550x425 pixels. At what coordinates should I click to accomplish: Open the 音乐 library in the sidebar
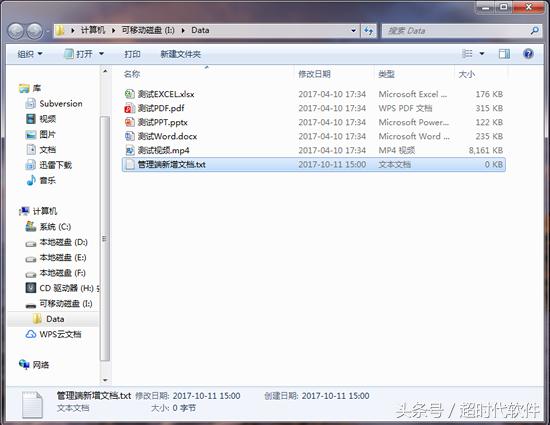pos(41,181)
